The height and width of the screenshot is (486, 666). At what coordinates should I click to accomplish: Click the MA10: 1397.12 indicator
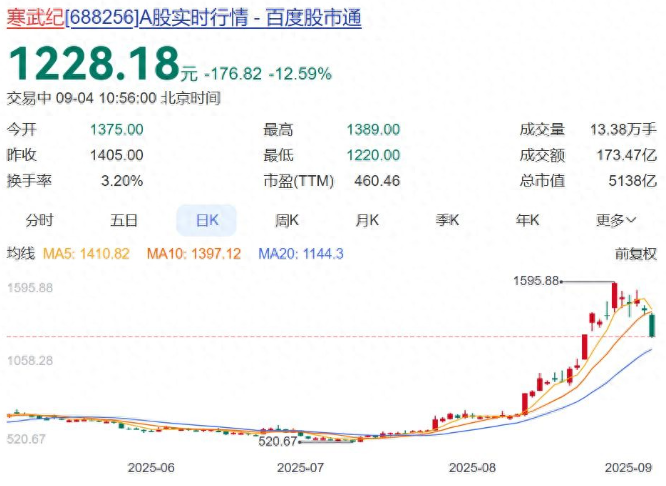click(194, 254)
